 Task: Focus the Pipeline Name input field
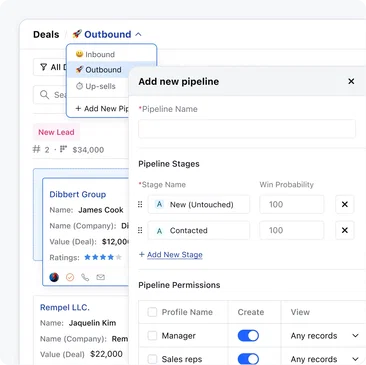[247, 129]
